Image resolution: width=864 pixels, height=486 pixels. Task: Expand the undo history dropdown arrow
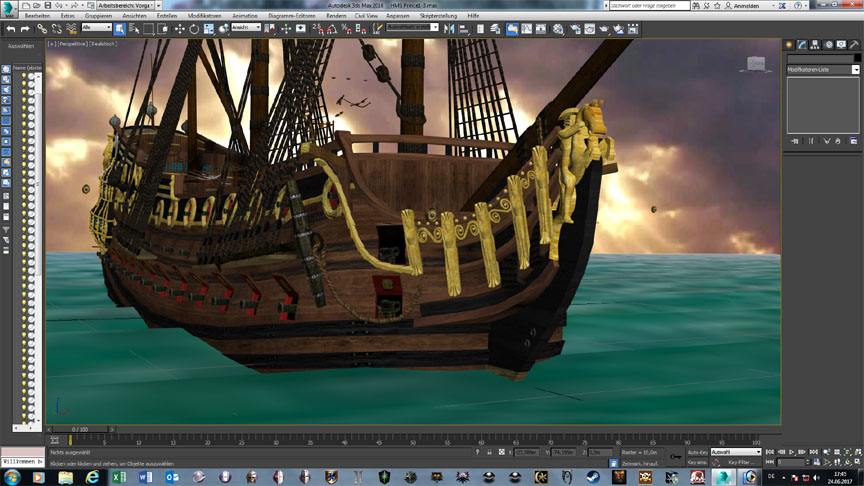66,6
